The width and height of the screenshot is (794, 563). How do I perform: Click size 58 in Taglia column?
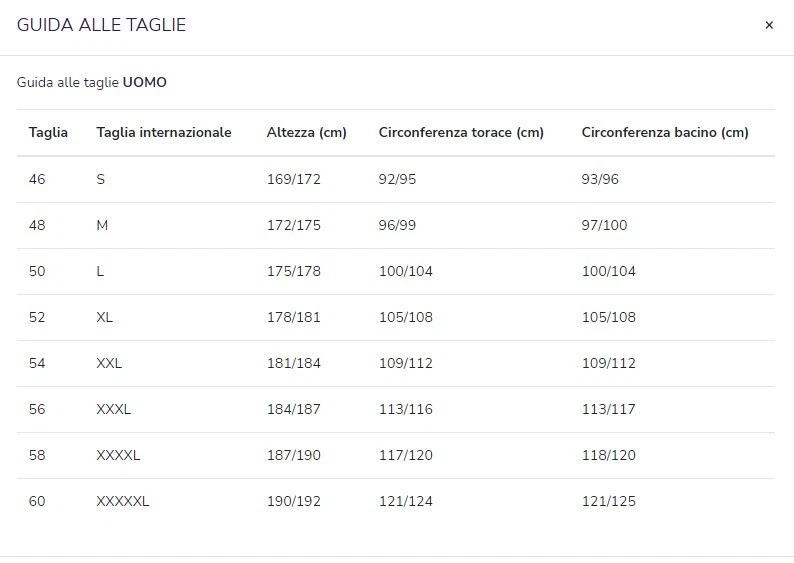[x=37, y=455]
